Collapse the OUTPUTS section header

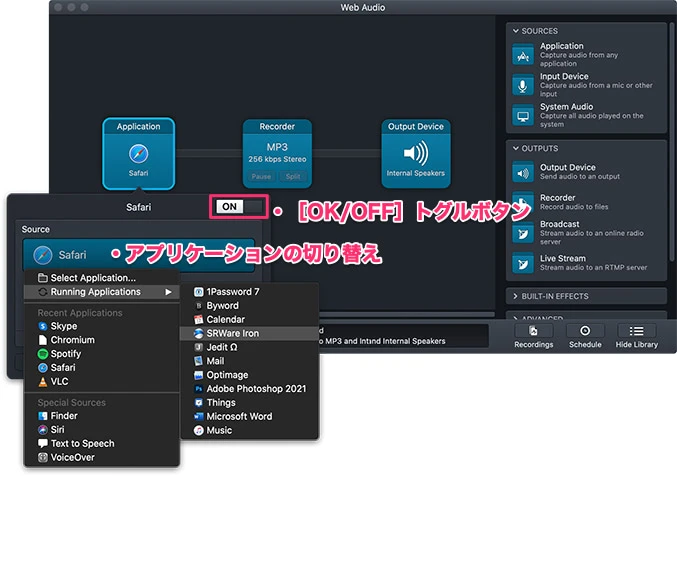point(540,149)
